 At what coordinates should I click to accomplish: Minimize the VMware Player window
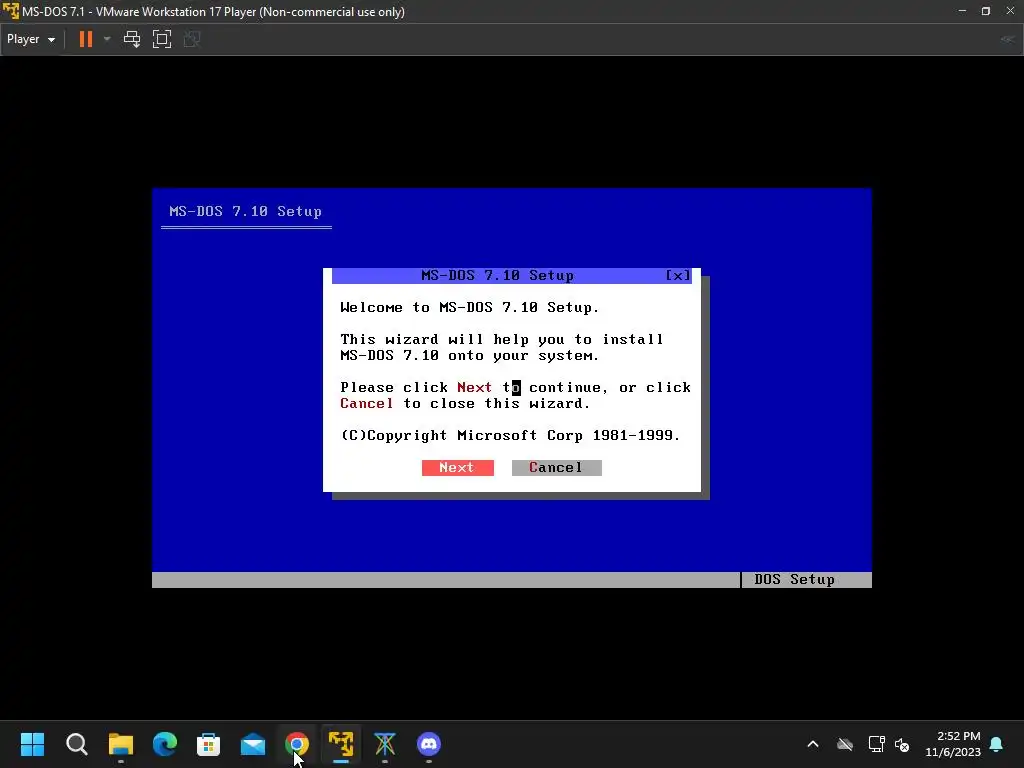click(962, 11)
